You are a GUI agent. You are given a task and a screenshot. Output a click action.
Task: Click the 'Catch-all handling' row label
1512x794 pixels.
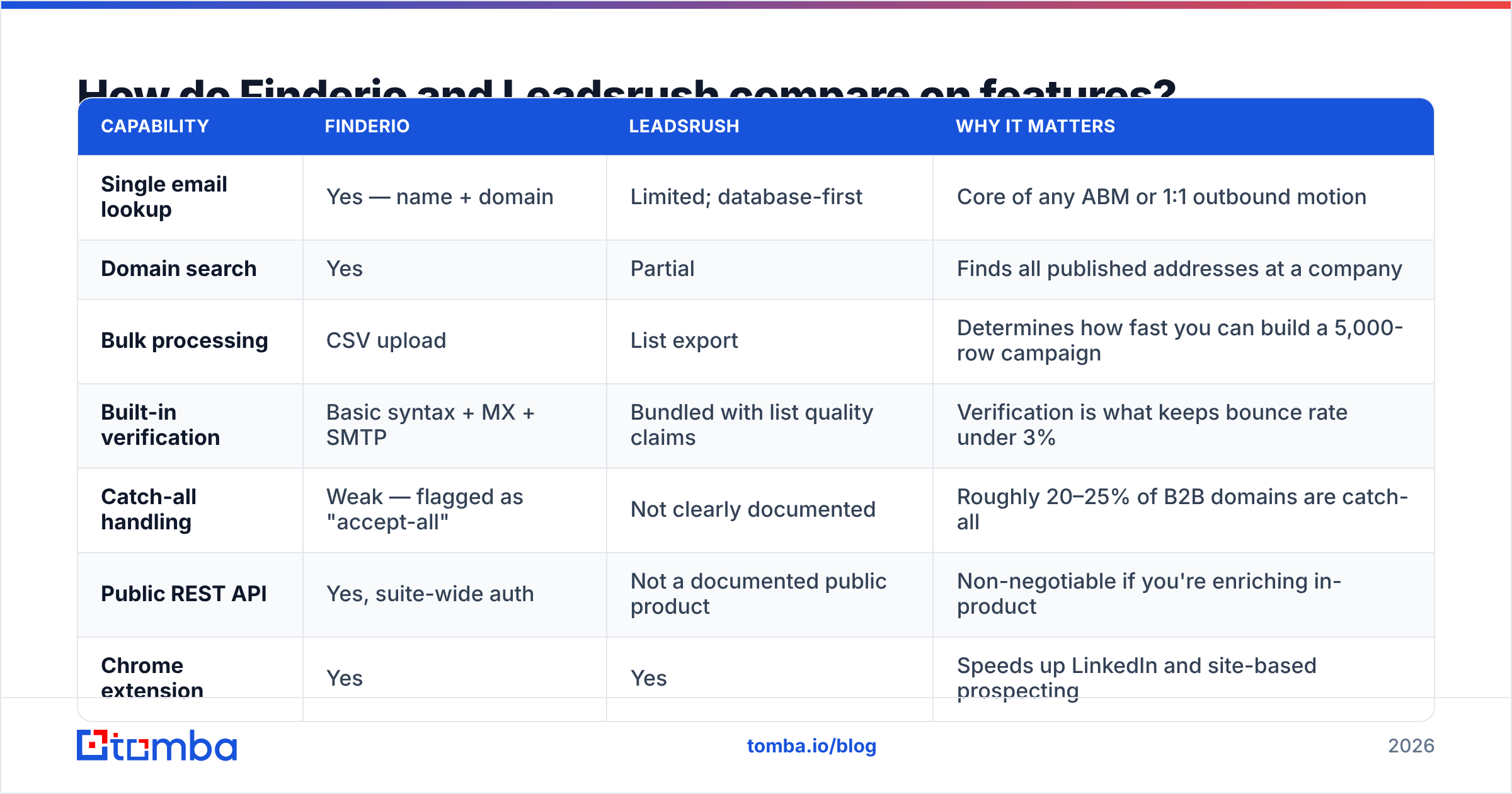149,509
